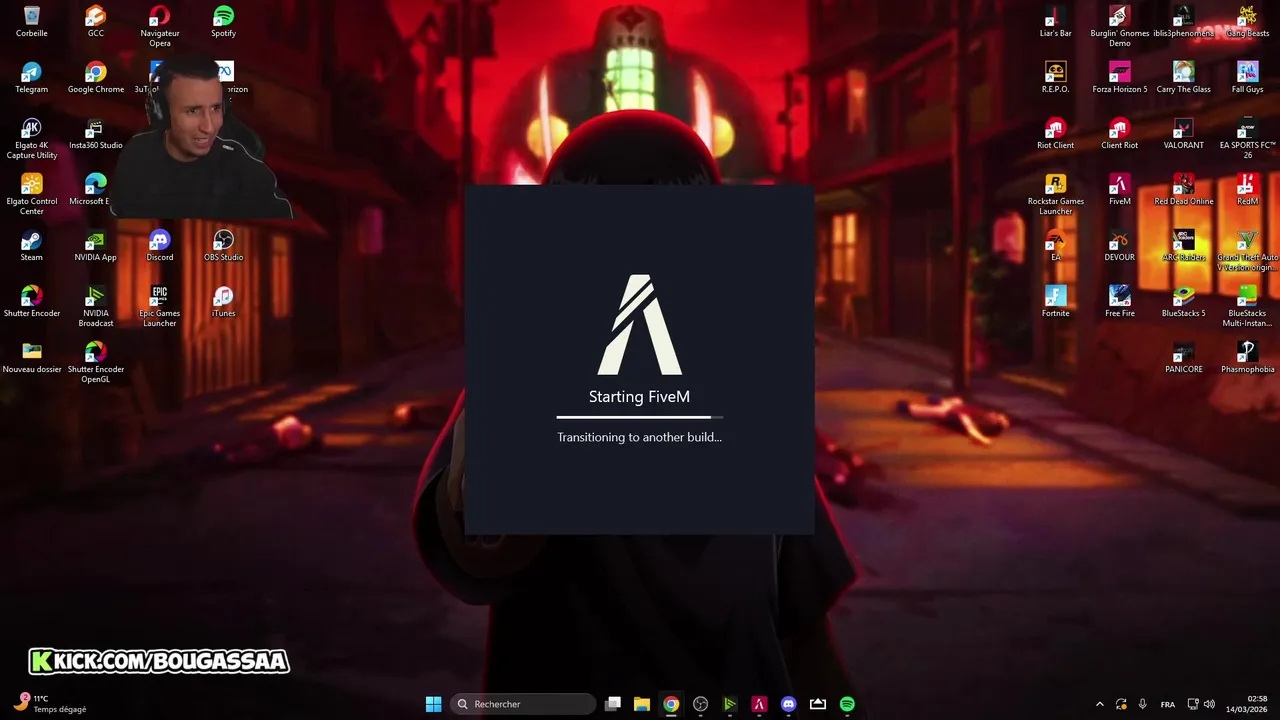
Task: Open Spotify from the taskbar
Action: [847, 704]
